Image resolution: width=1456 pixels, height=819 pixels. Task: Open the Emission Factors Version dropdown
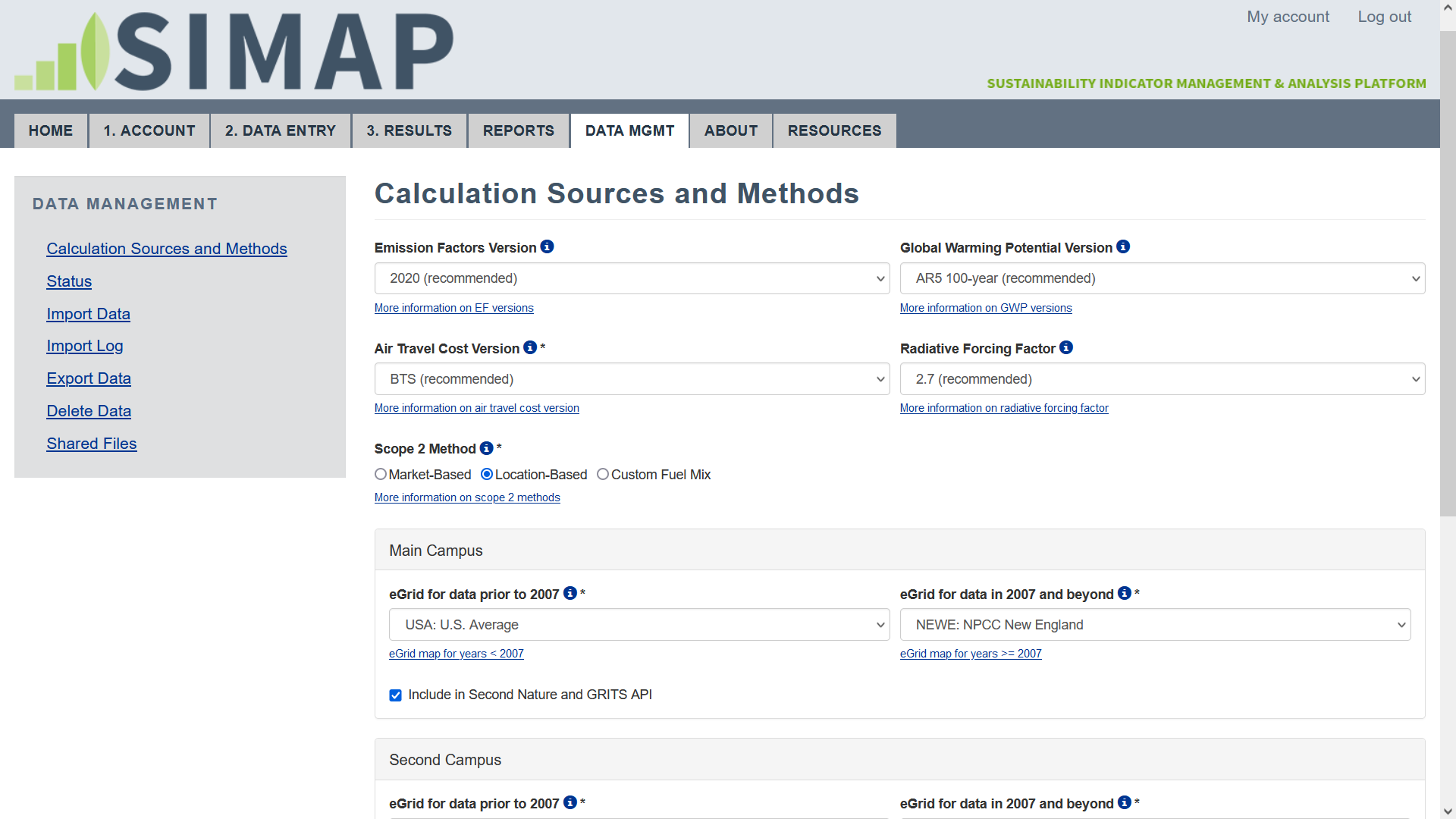632,278
